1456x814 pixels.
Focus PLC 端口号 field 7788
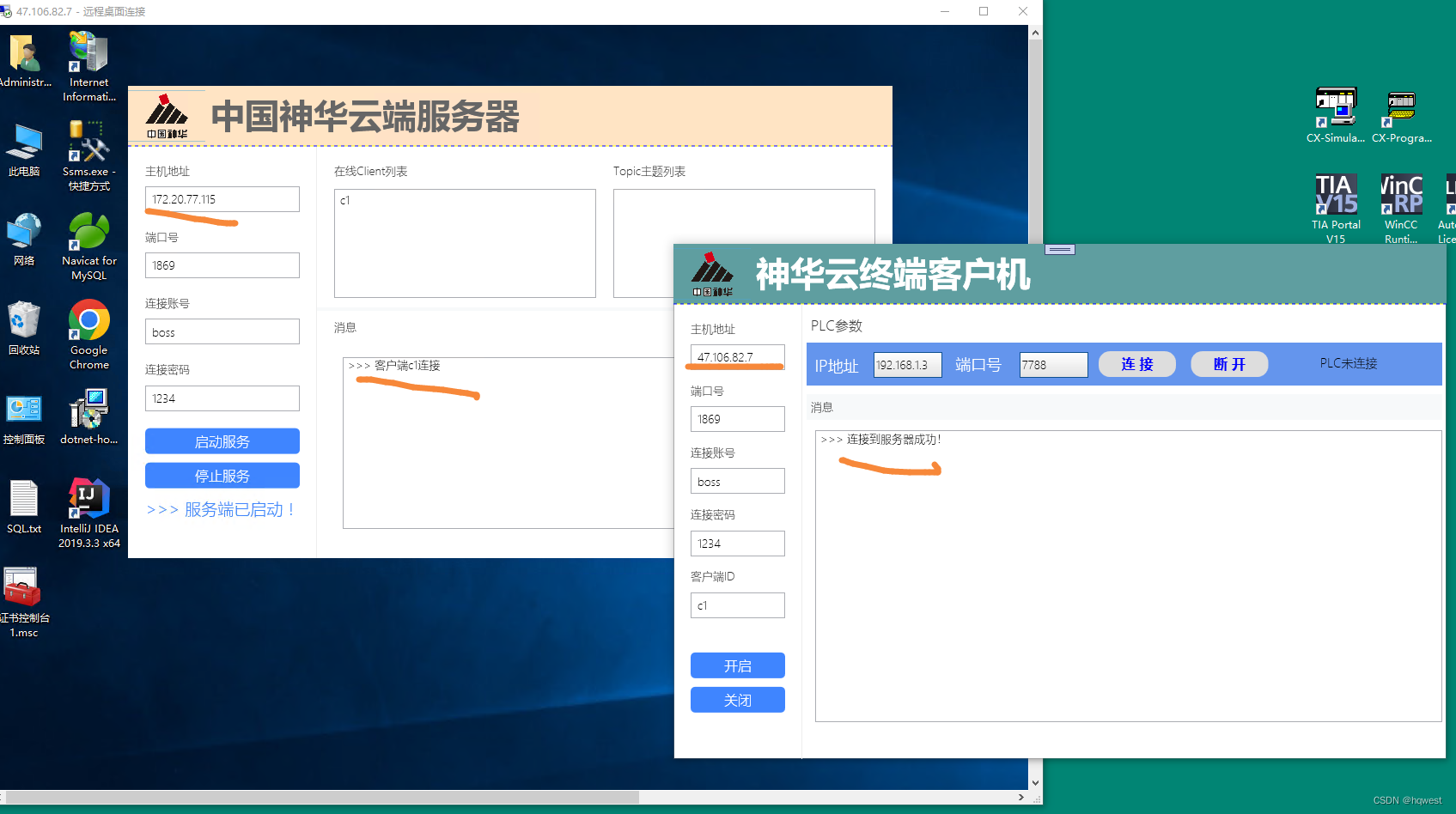pyautogui.click(x=1054, y=365)
